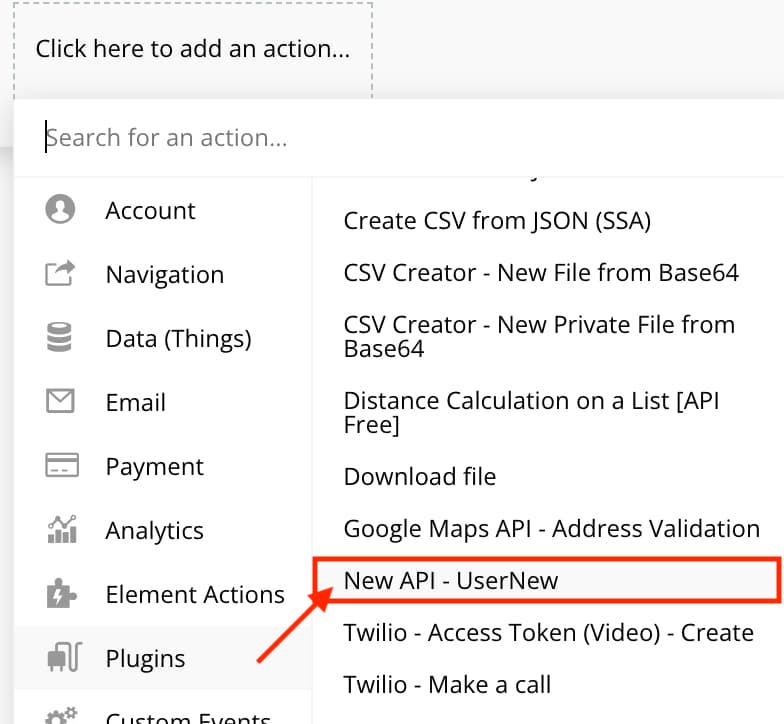Click 'Click here to add an action' box
784x724 pixels.
193,50
